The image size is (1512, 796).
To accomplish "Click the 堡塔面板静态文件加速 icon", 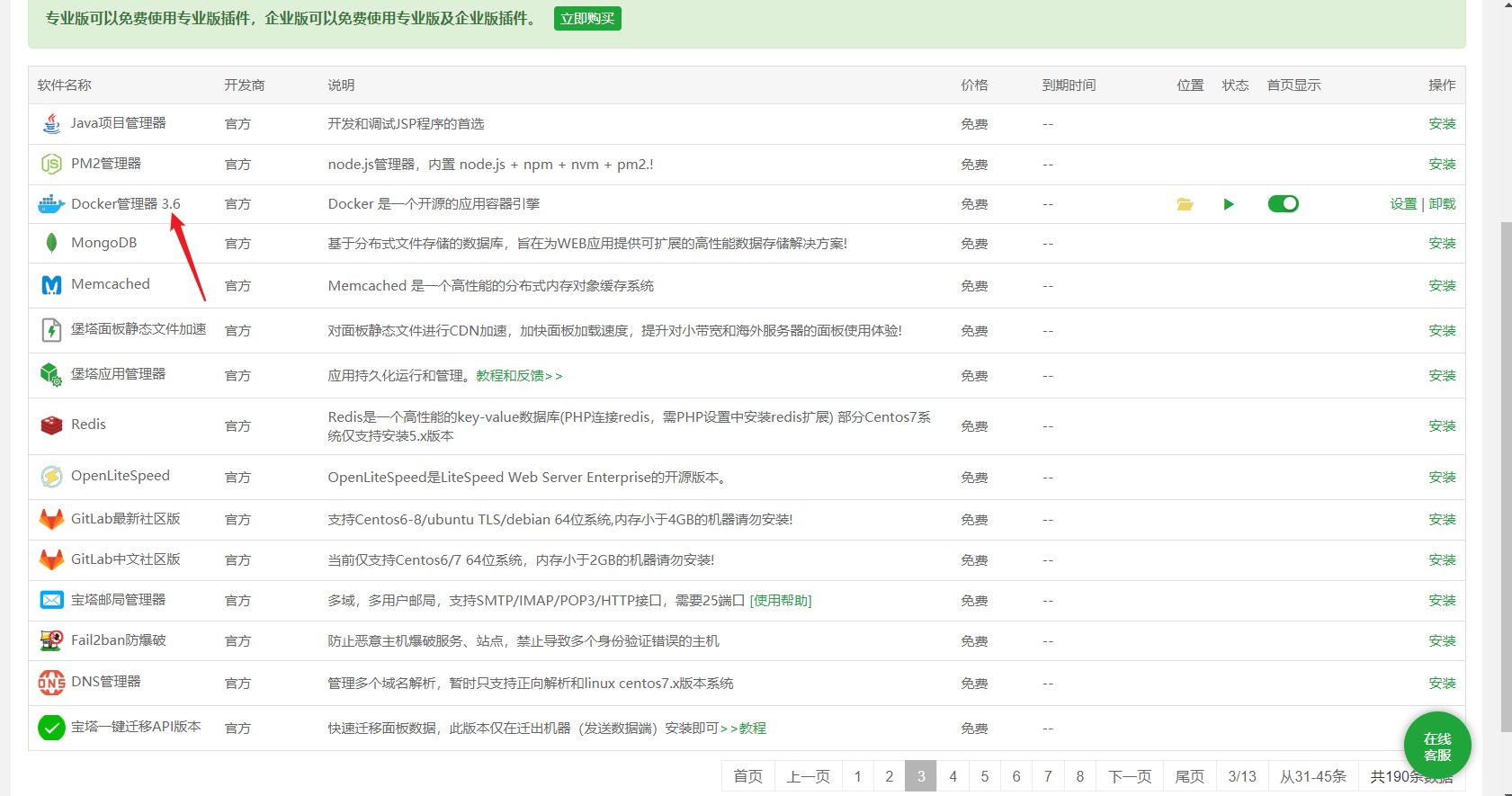I will point(51,330).
